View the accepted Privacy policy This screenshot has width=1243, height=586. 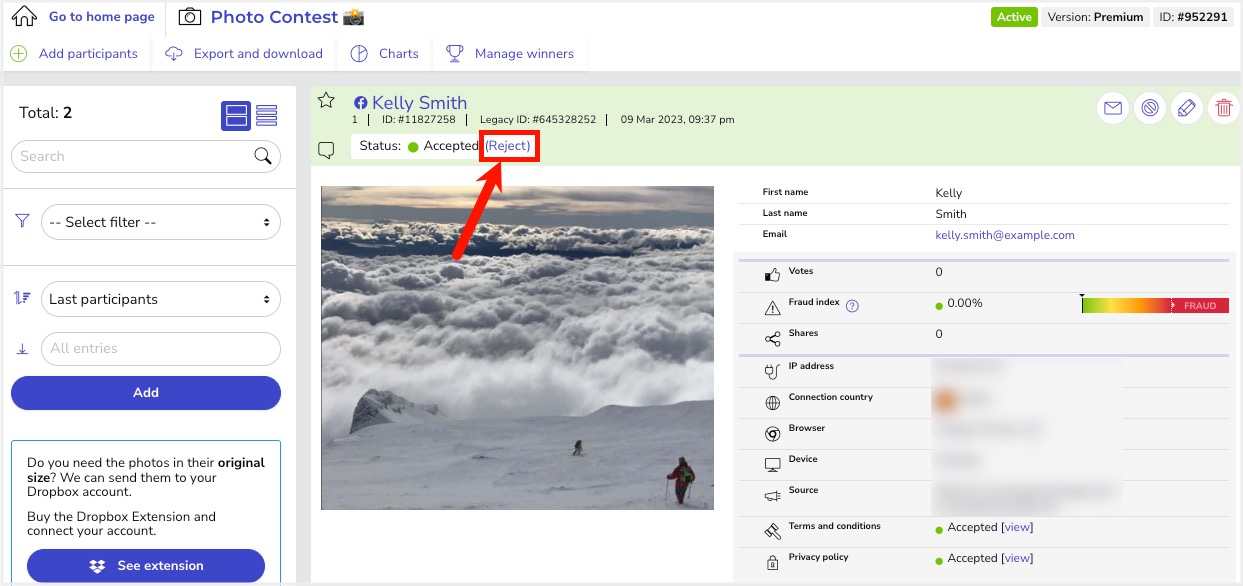point(1017,558)
